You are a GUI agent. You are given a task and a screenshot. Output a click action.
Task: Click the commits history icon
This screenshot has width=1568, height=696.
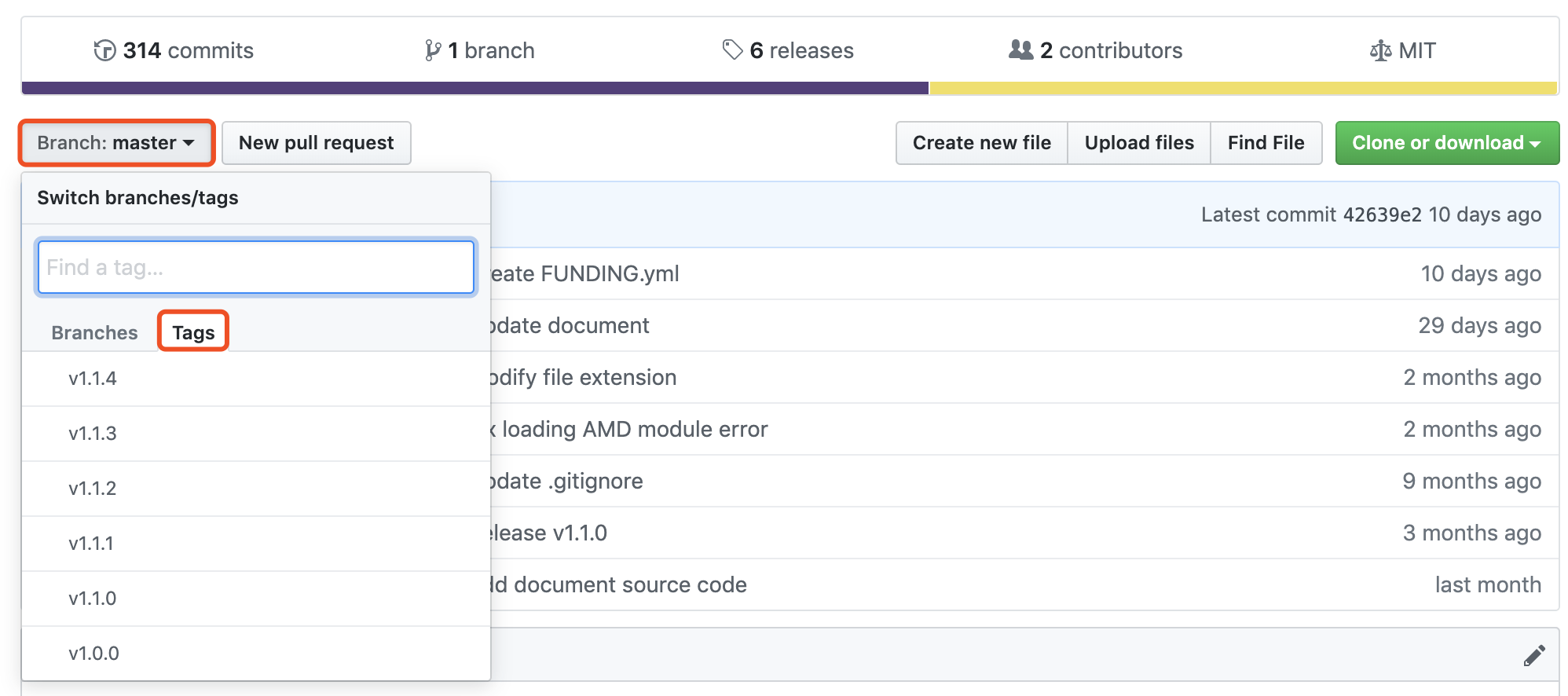[x=104, y=50]
